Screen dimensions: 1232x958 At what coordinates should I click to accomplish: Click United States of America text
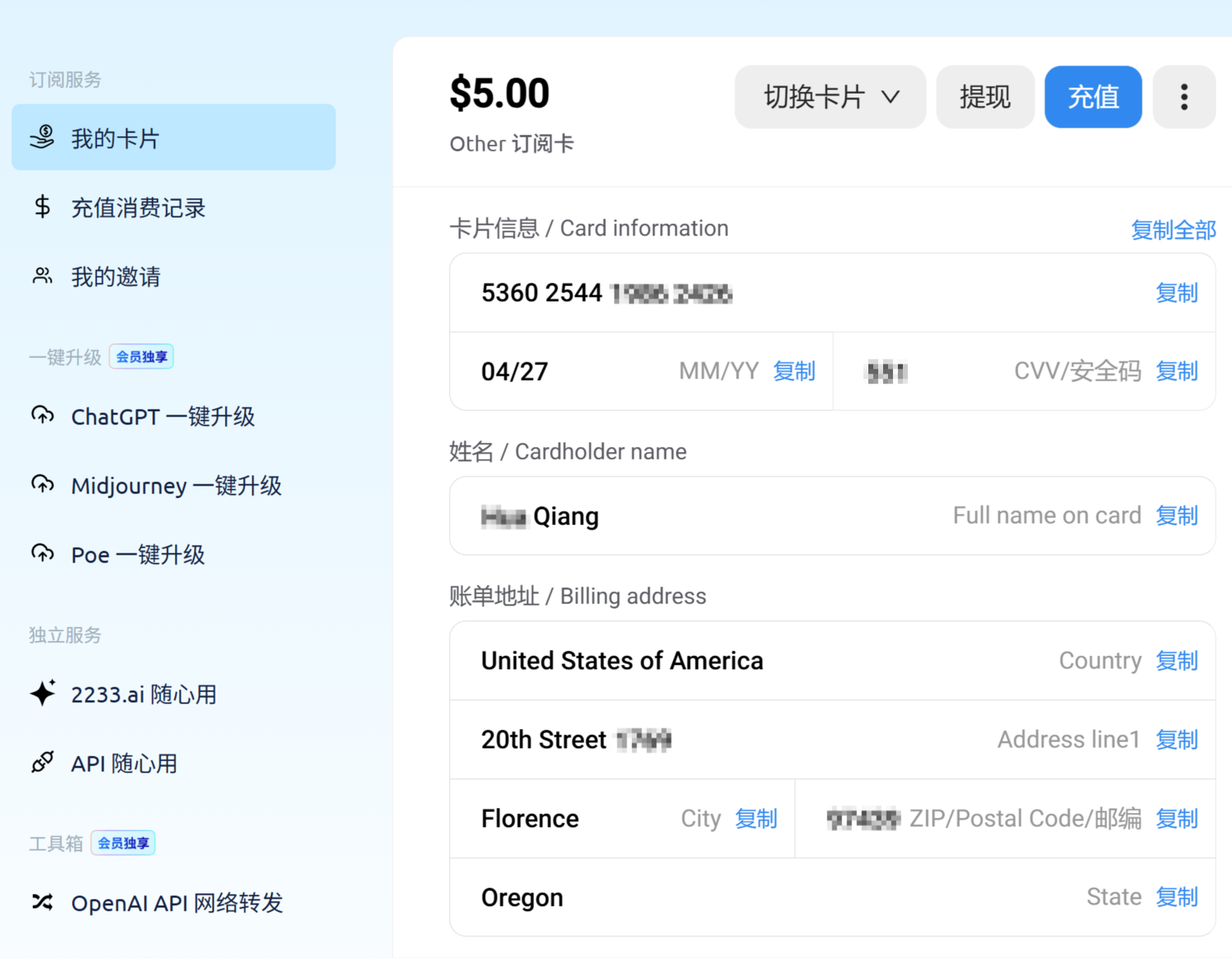tap(622, 661)
